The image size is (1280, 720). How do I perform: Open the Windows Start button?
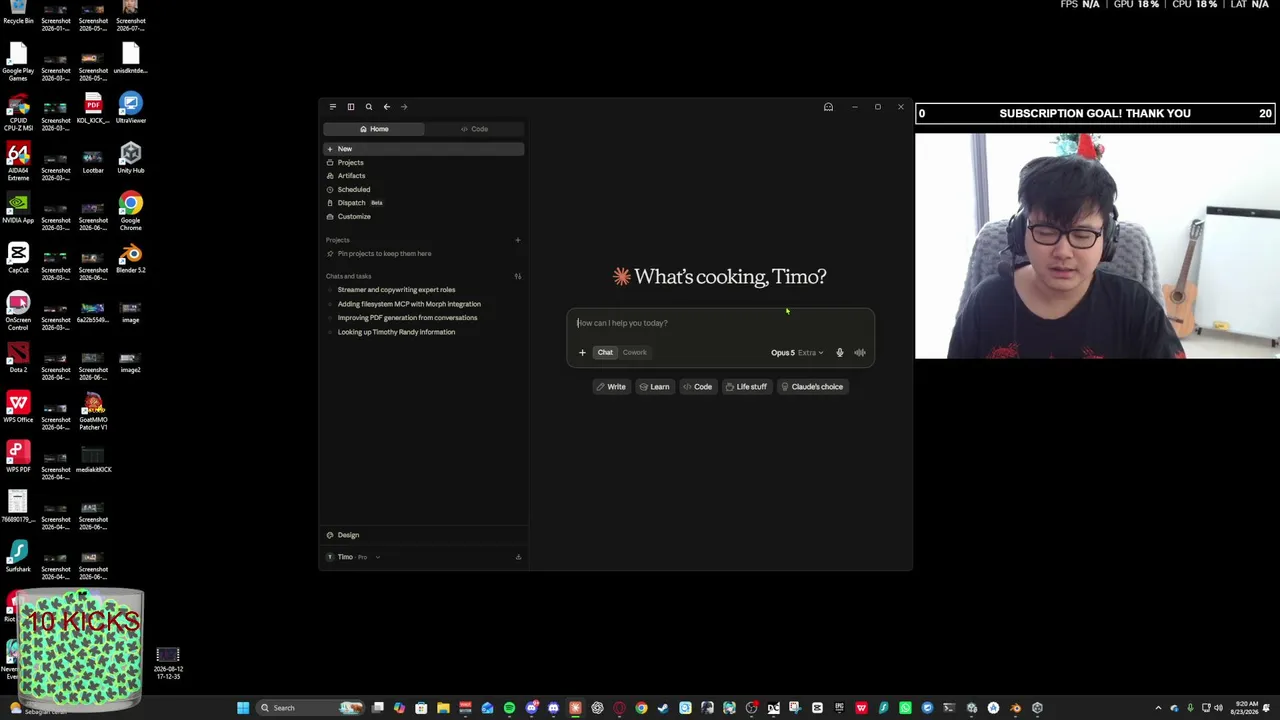click(243, 708)
